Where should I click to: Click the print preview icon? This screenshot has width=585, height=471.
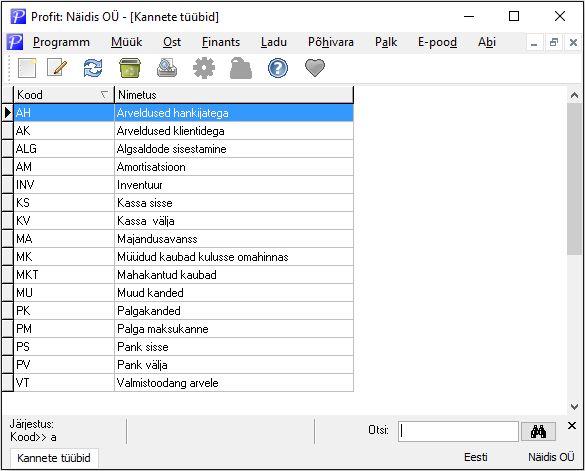pyautogui.click(x=167, y=68)
